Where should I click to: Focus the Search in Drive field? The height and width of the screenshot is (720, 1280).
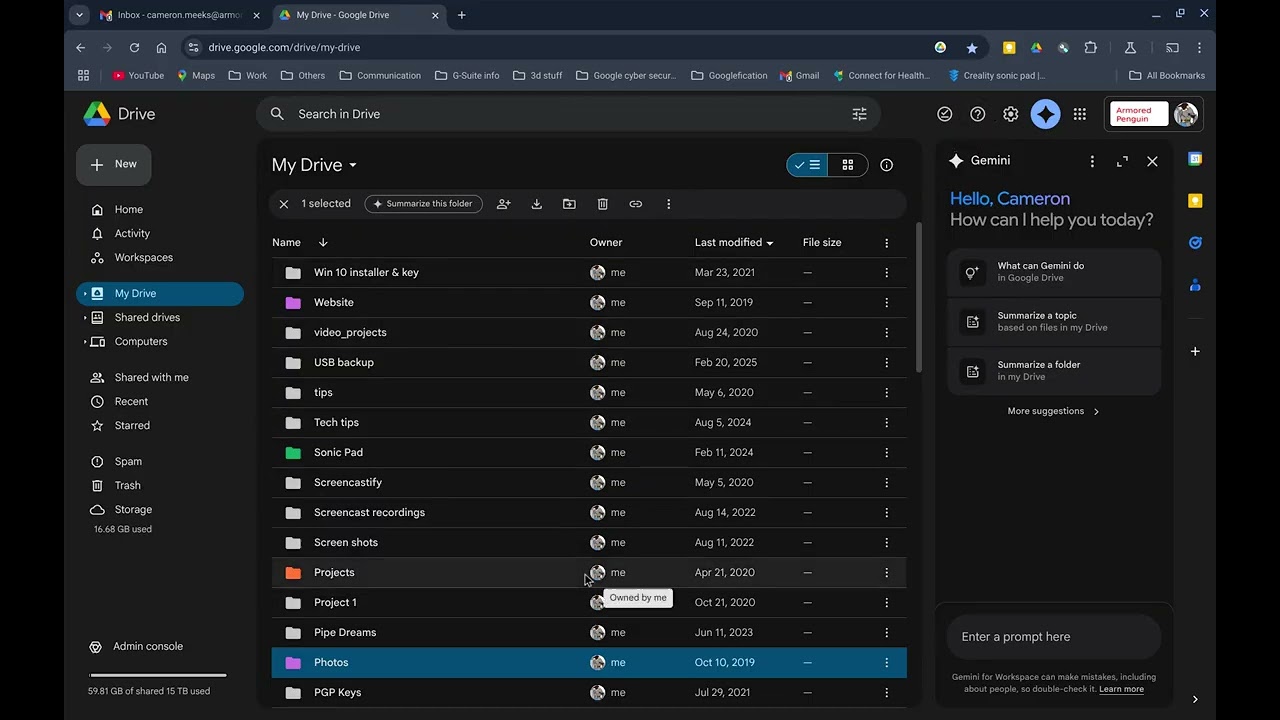[568, 114]
